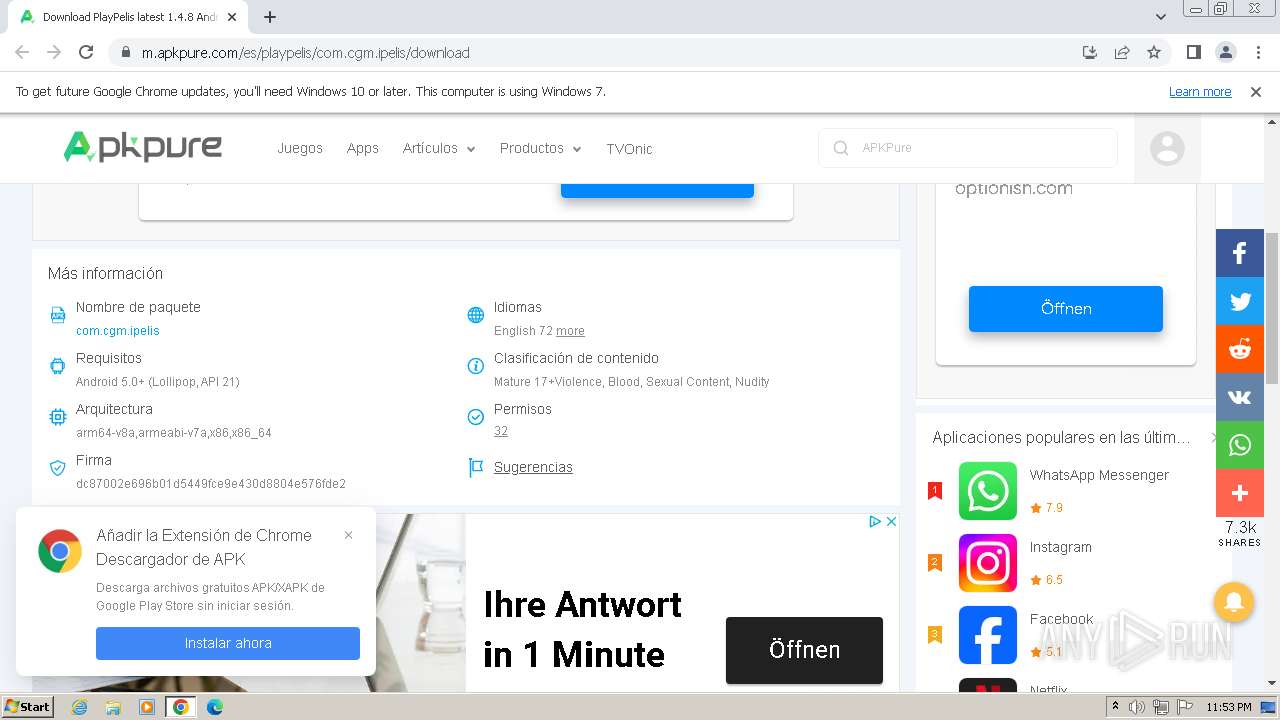Open the Chrome profile button
The width and height of the screenshot is (1280, 720).
coord(1225,52)
